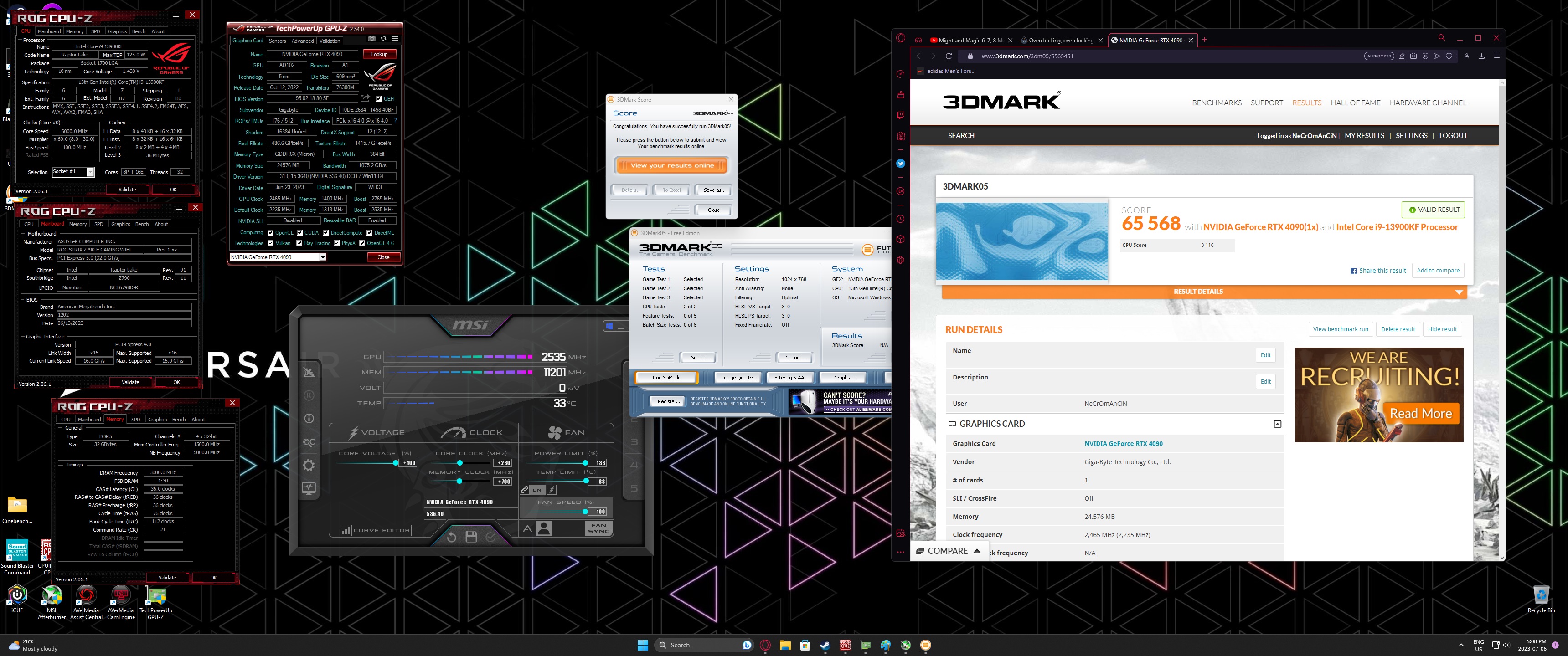The image size is (1568, 656).
Task: Open HALL OF FAME menu on 3DMark site
Action: 1355,103
